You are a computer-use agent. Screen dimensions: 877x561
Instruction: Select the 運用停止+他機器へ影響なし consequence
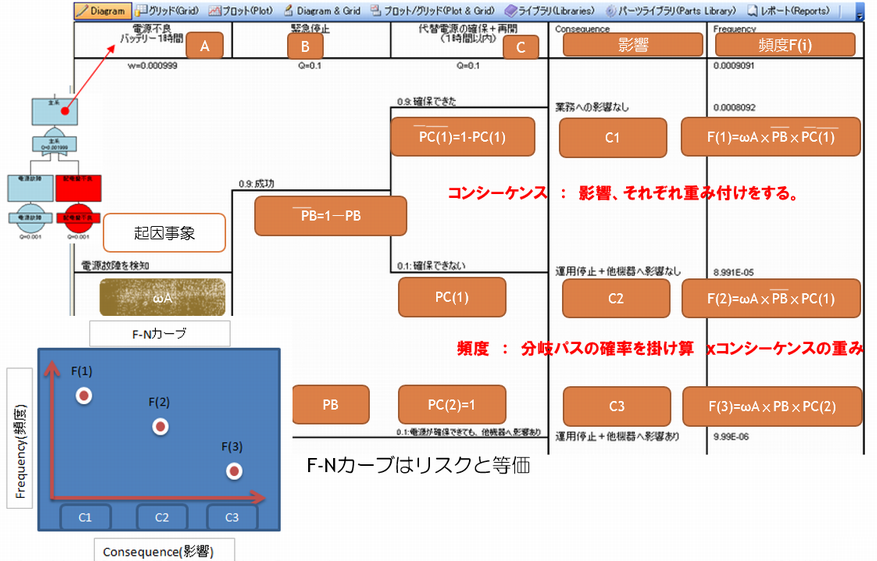click(x=618, y=271)
